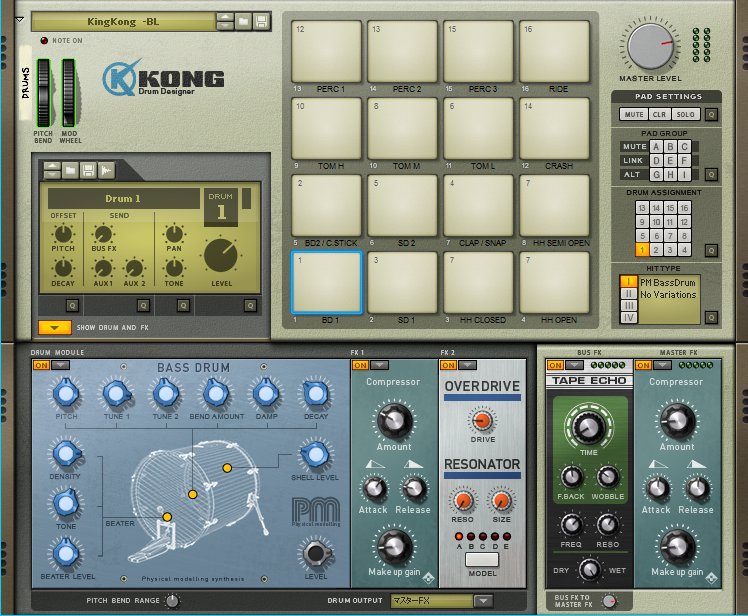Click the Pitch Bend wheel
Image resolution: width=748 pixels, height=616 pixels.
(43, 93)
